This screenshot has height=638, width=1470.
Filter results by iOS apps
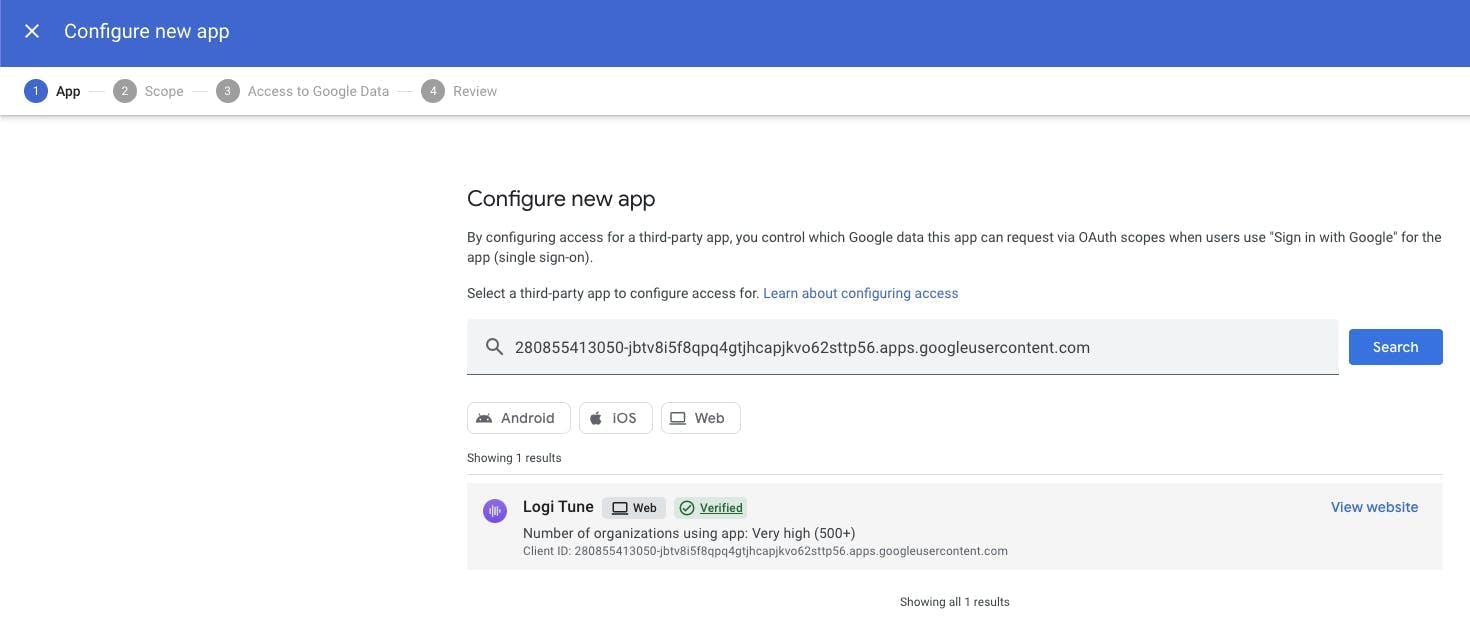click(x=615, y=418)
